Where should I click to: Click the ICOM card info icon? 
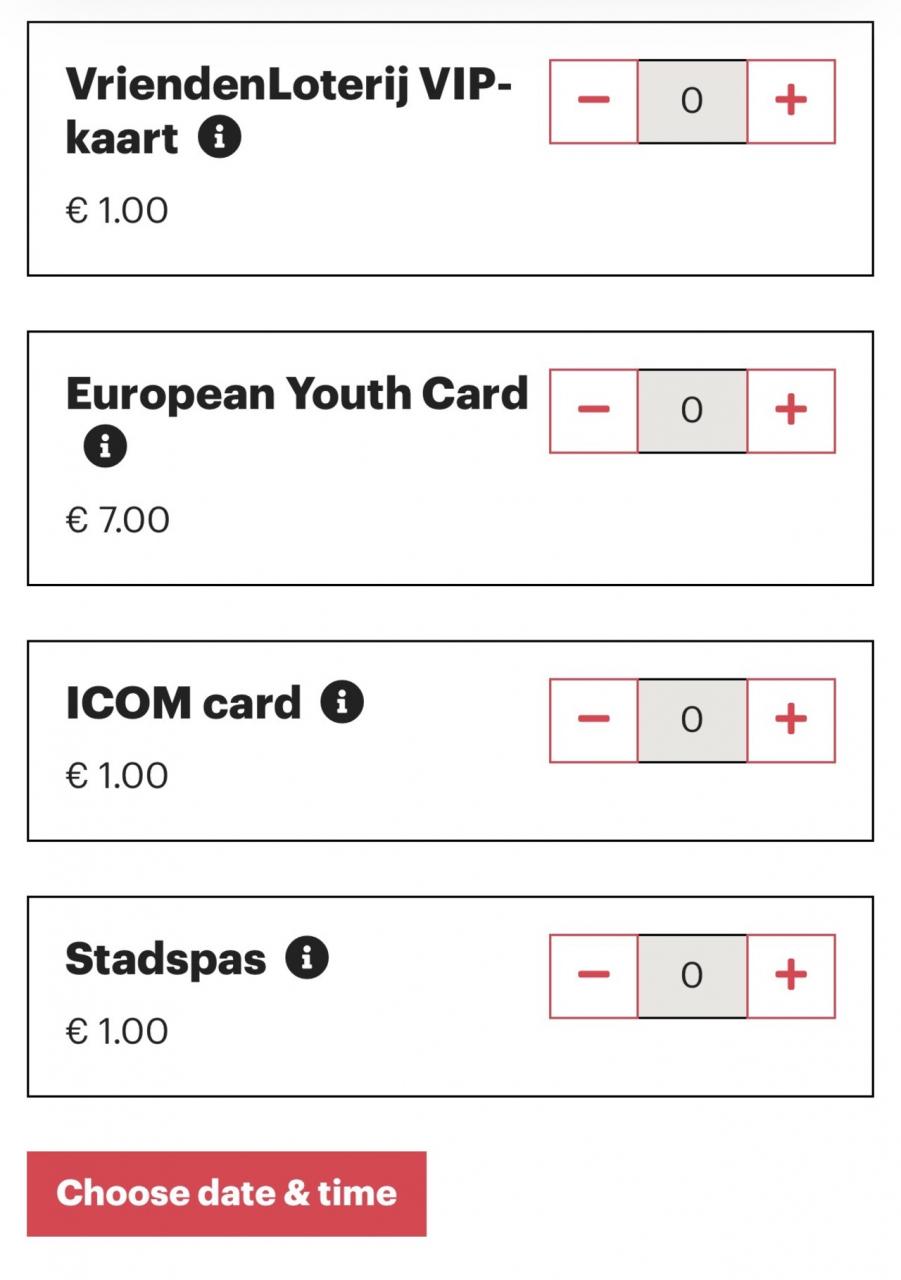342,702
